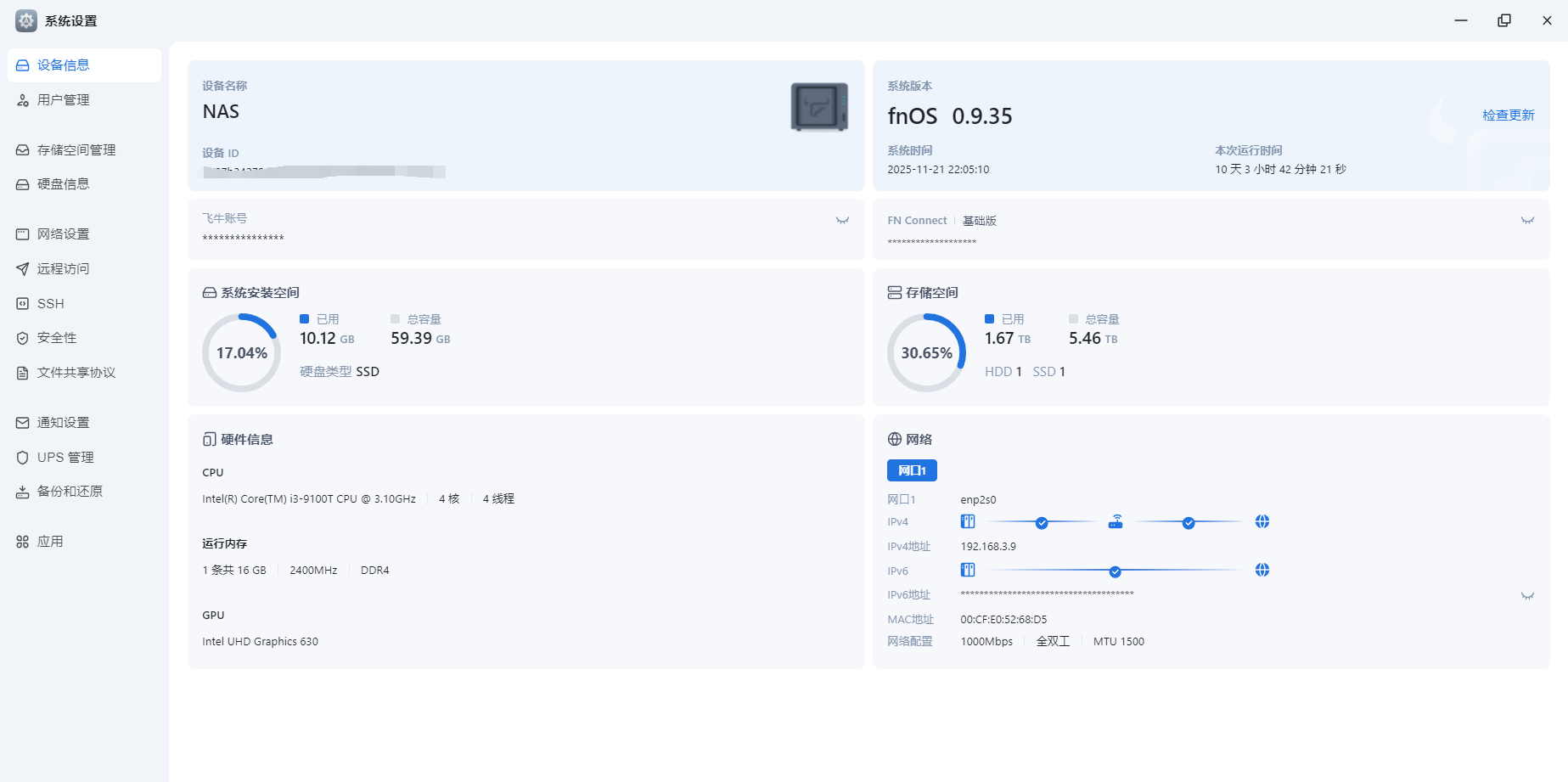This screenshot has height=782, width=1568.
Task: Click the 全双工 duplex mode value
Action: (x=1053, y=642)
